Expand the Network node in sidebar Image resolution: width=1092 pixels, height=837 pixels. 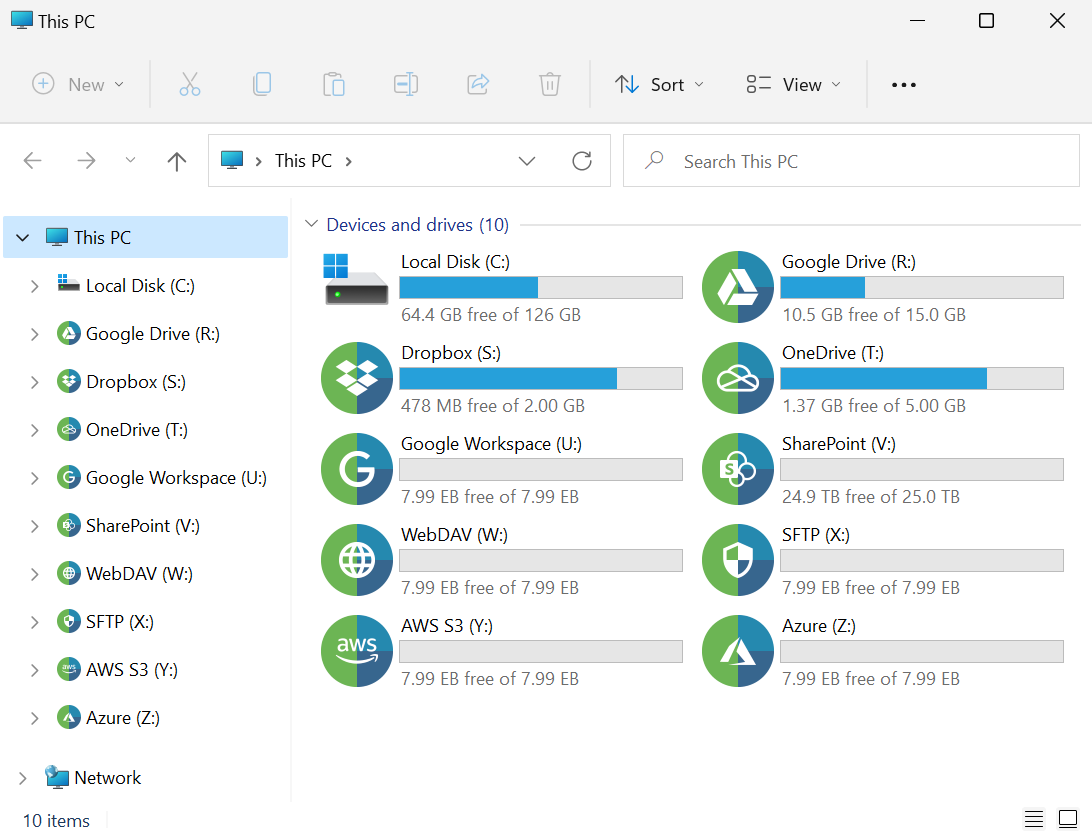tap(23, 778)
